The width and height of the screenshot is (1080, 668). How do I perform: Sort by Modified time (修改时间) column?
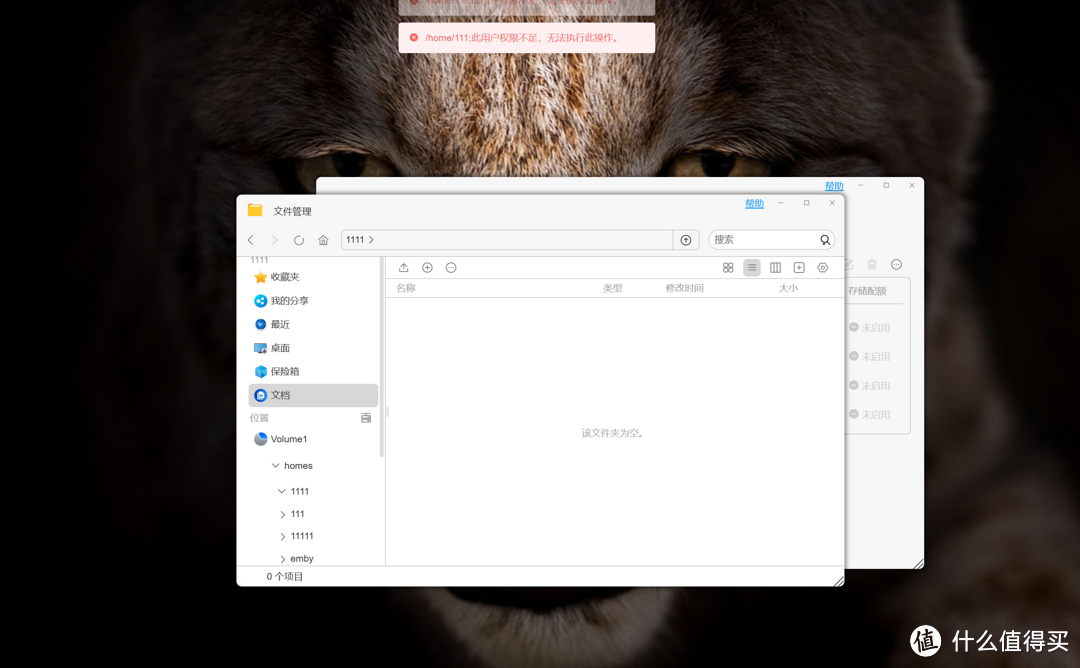point(685,288)
